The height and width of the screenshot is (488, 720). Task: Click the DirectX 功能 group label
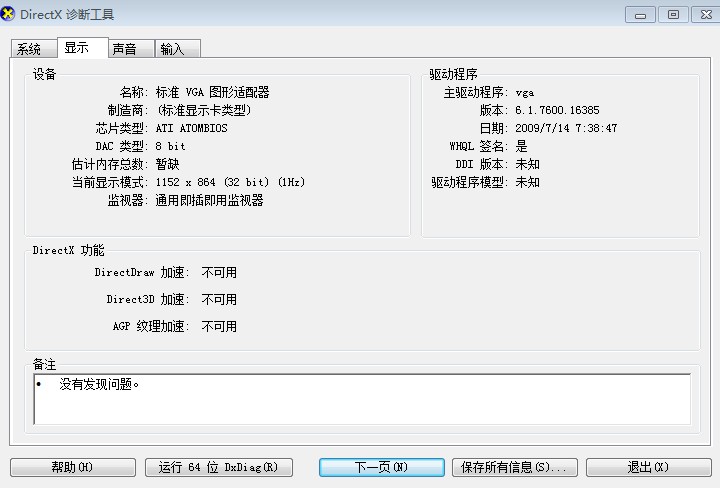(x=68, y=250)
